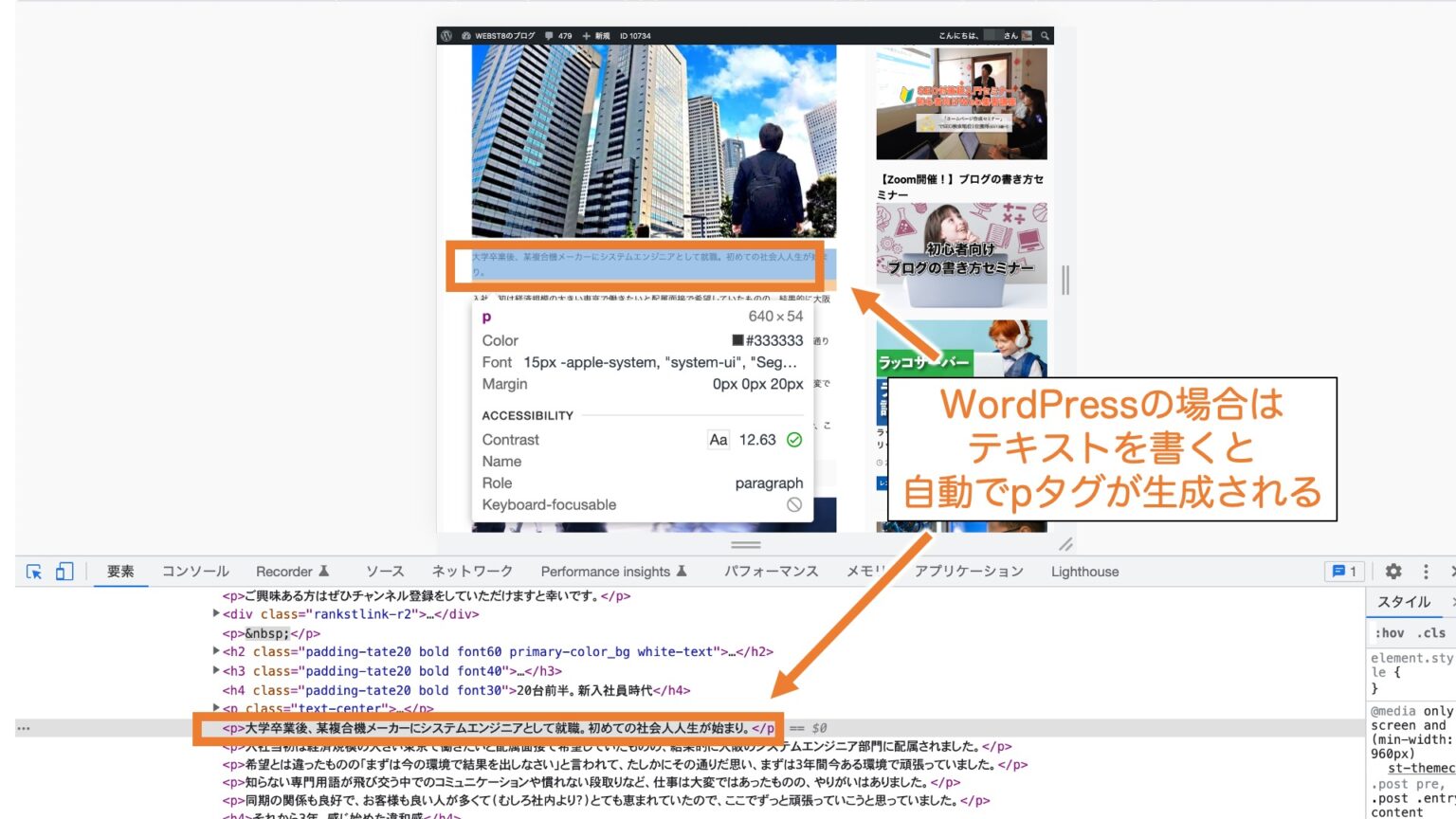
Task: Open DevTools settings gear
Action: coord(1392,572)
